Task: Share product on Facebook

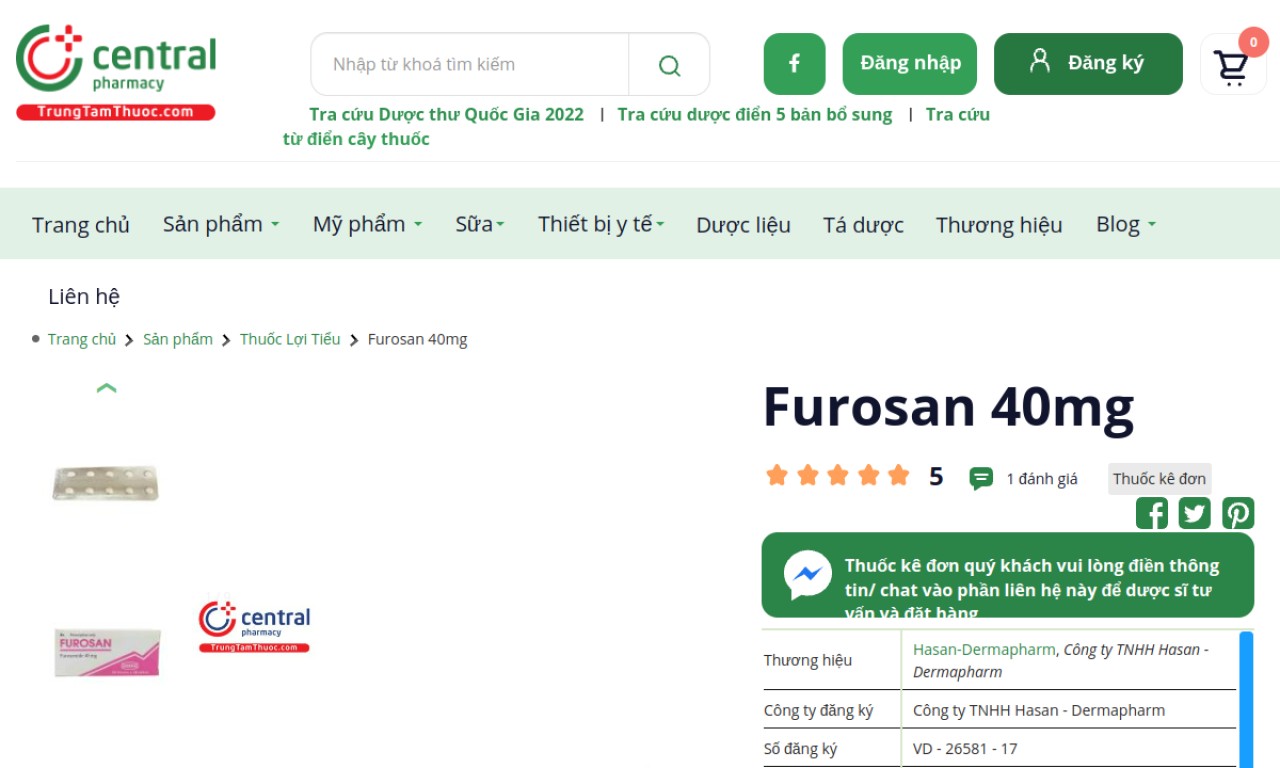Action: (x=1152, y=513)
